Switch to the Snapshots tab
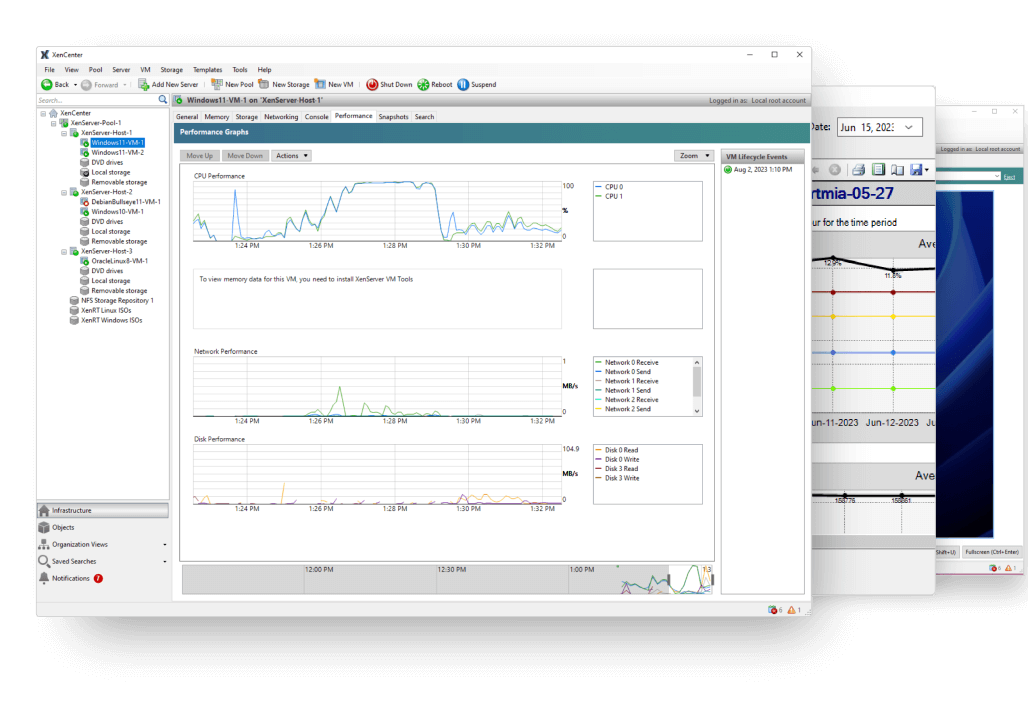Image resolution: width=1028 pixels, height=709 pixels. pos(393,117)
